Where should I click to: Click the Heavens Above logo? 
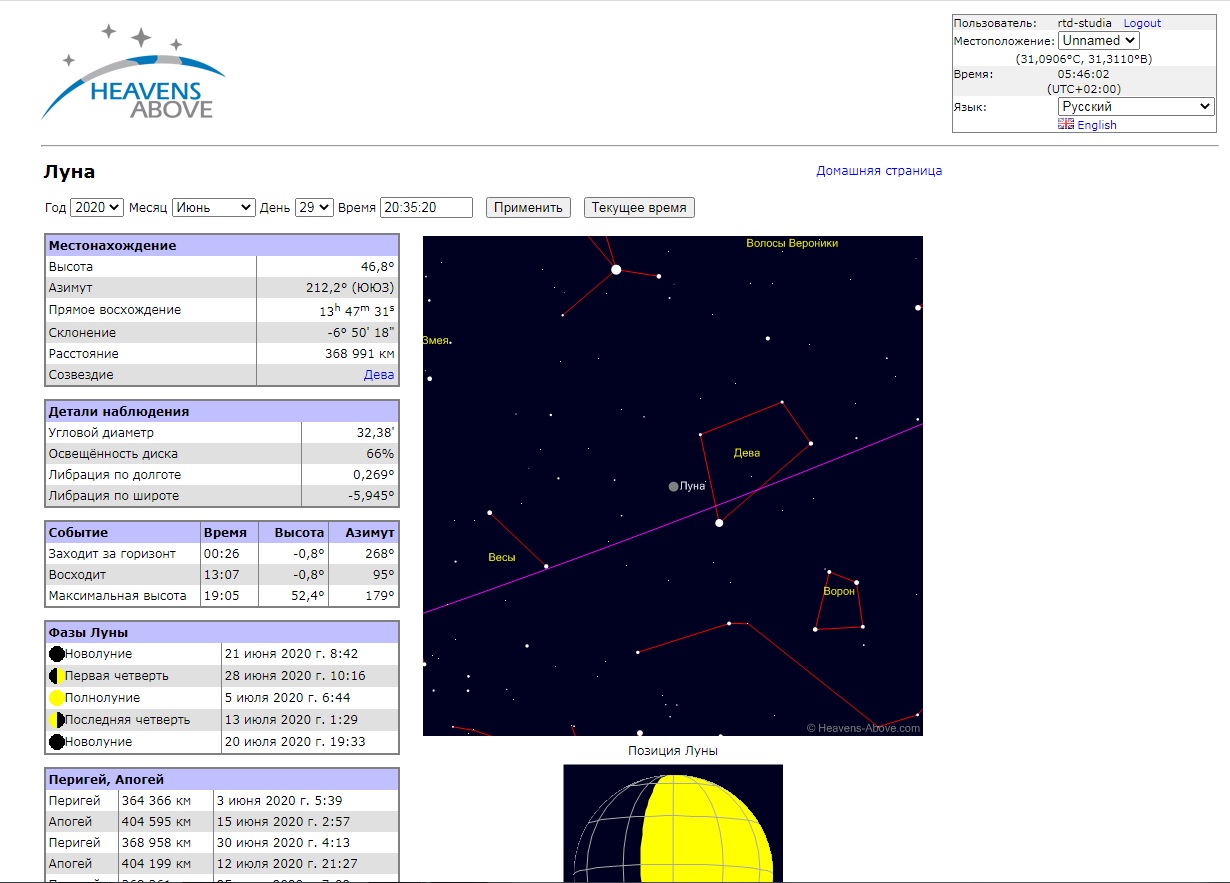click(133, 71)
